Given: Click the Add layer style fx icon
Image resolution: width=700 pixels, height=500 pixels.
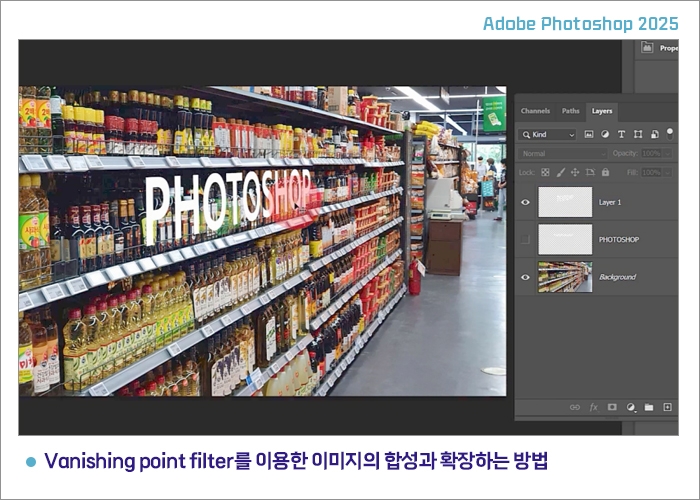Looking at the screenshot, I should tap(593, 407).
